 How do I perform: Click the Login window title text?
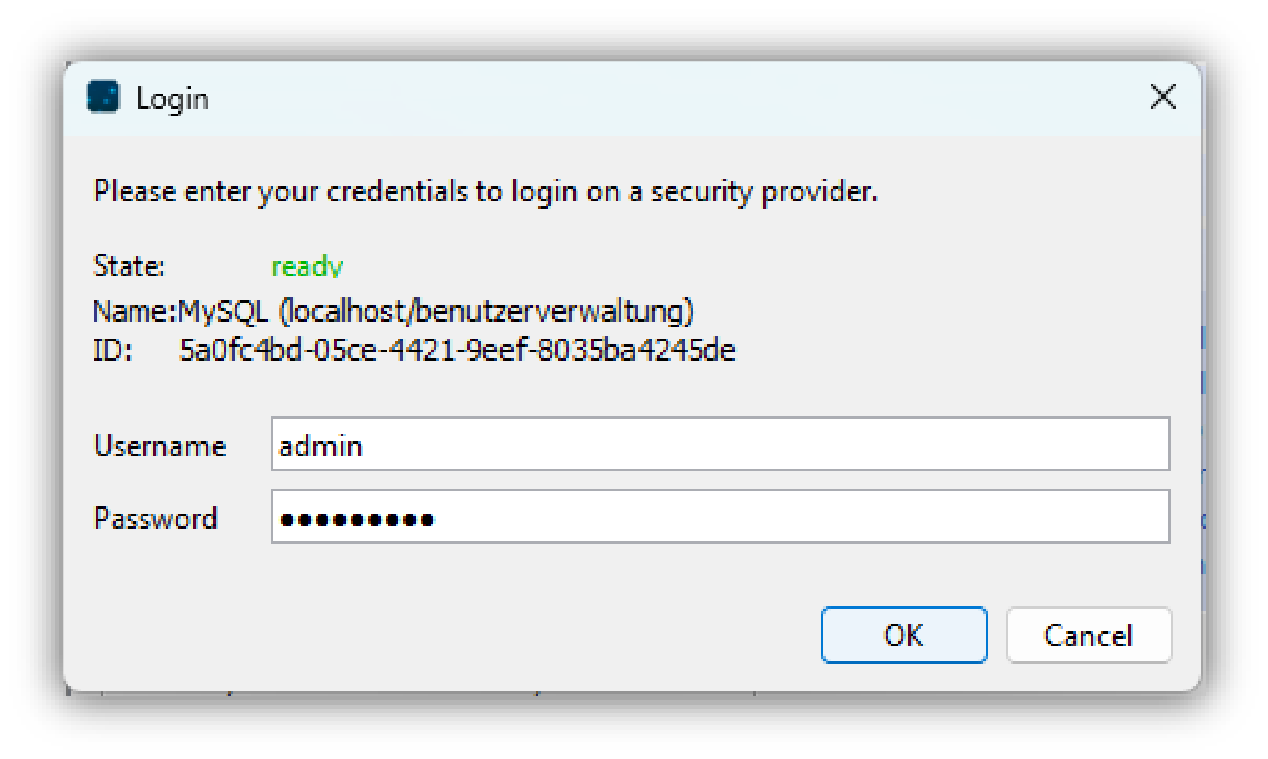[174, 97]
